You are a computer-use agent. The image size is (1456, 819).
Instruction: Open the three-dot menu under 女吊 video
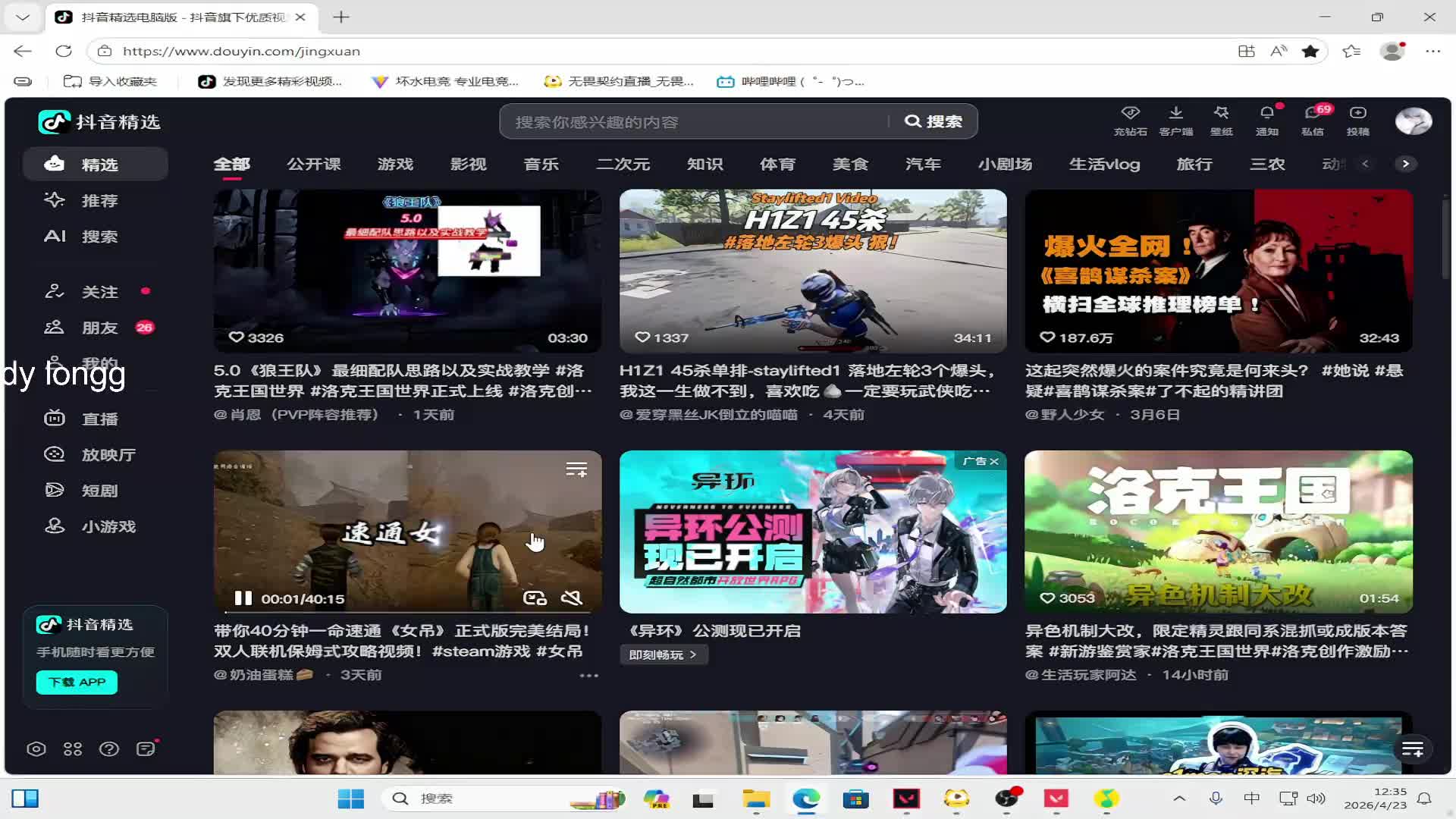click(x=589, y=675)
